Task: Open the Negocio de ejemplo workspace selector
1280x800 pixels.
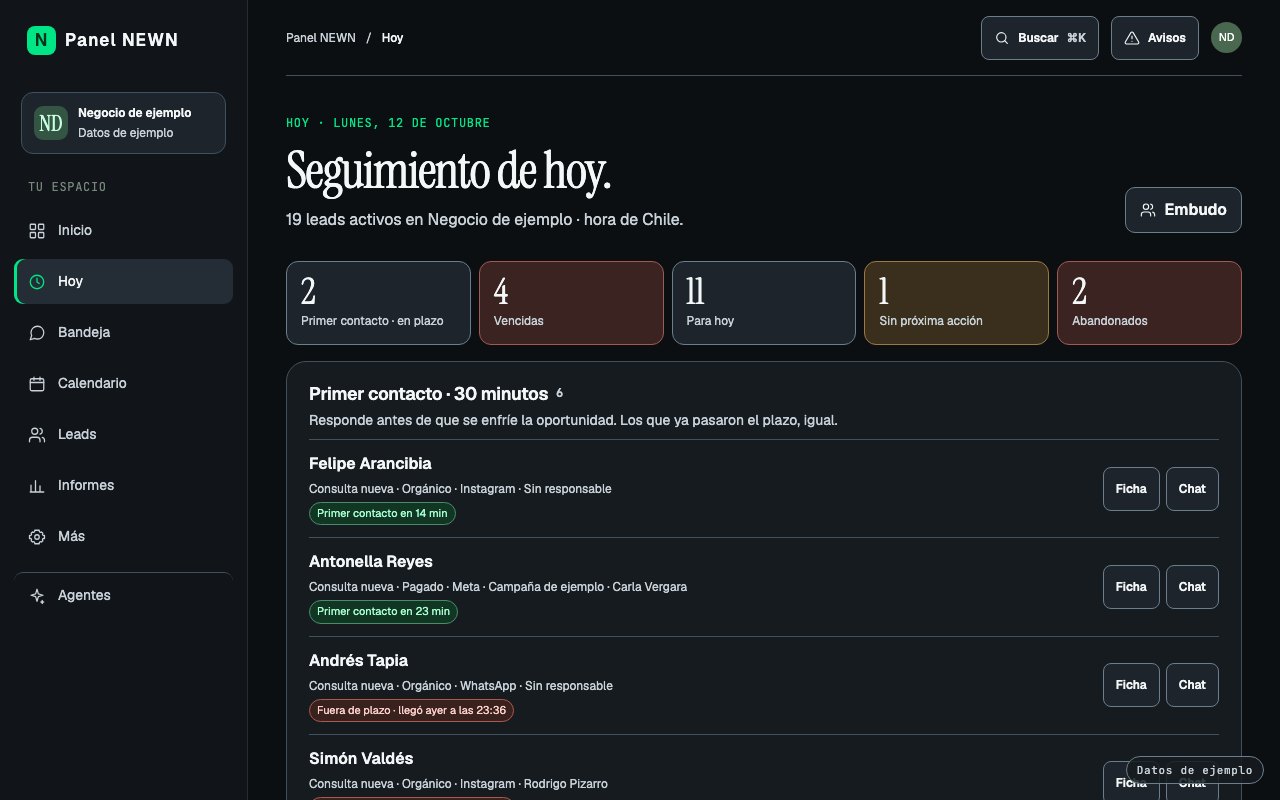Action: point(123,123)
